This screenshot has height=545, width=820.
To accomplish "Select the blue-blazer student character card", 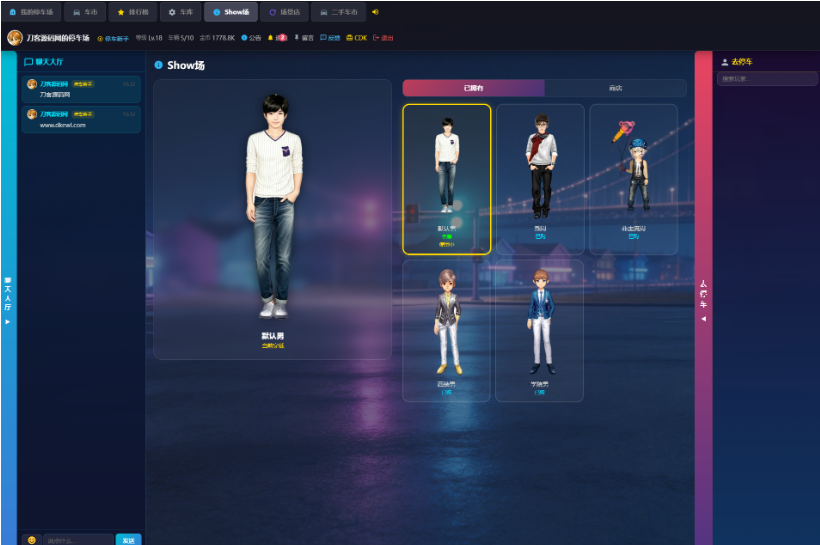I will (539, 331).
